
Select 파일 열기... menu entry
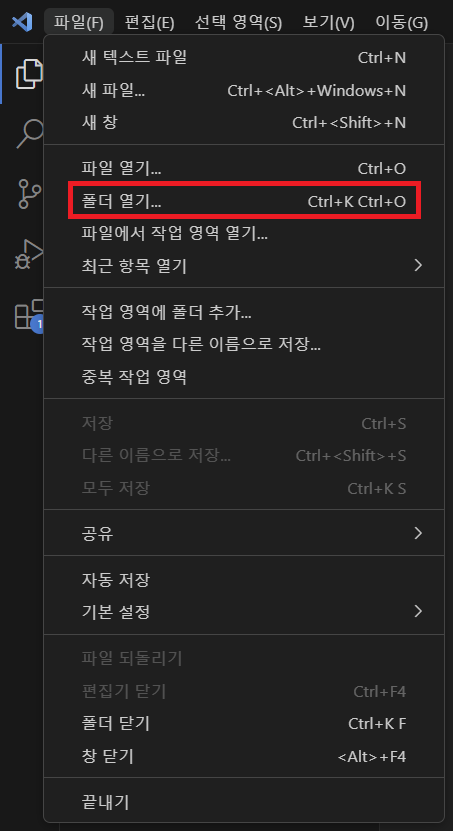(244, 169)
